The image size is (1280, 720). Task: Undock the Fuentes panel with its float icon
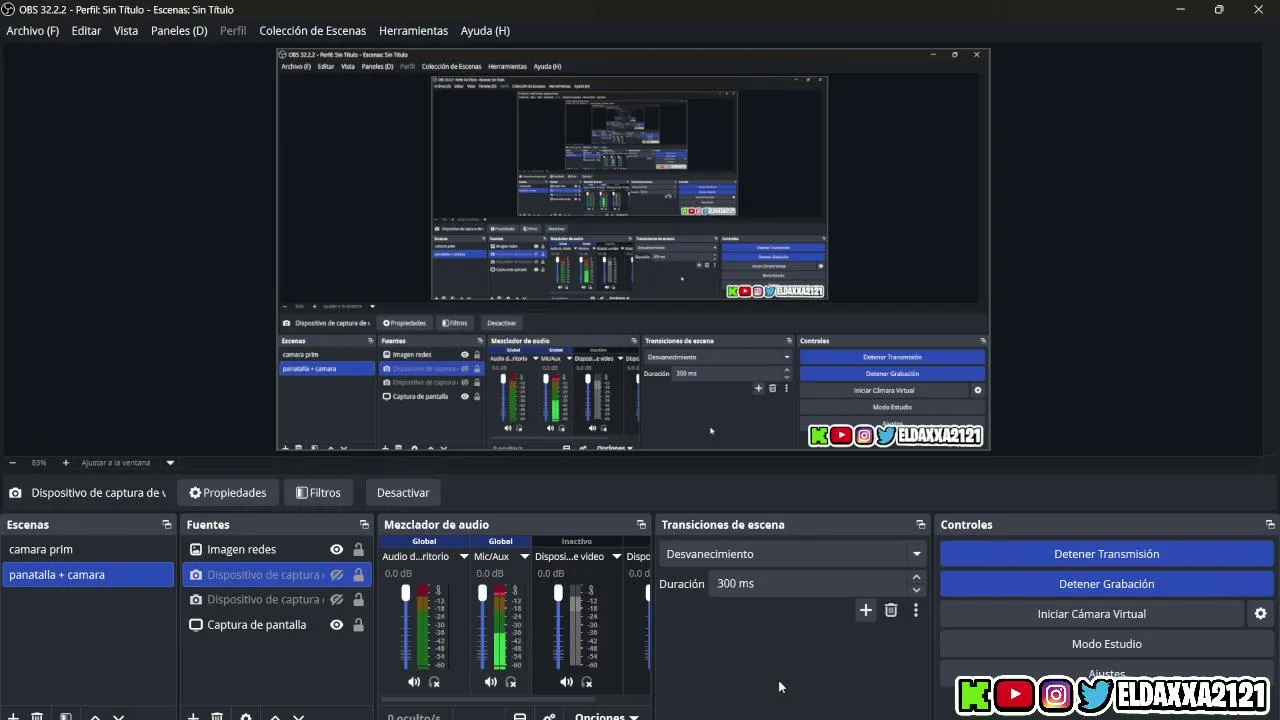pos(364,525)
